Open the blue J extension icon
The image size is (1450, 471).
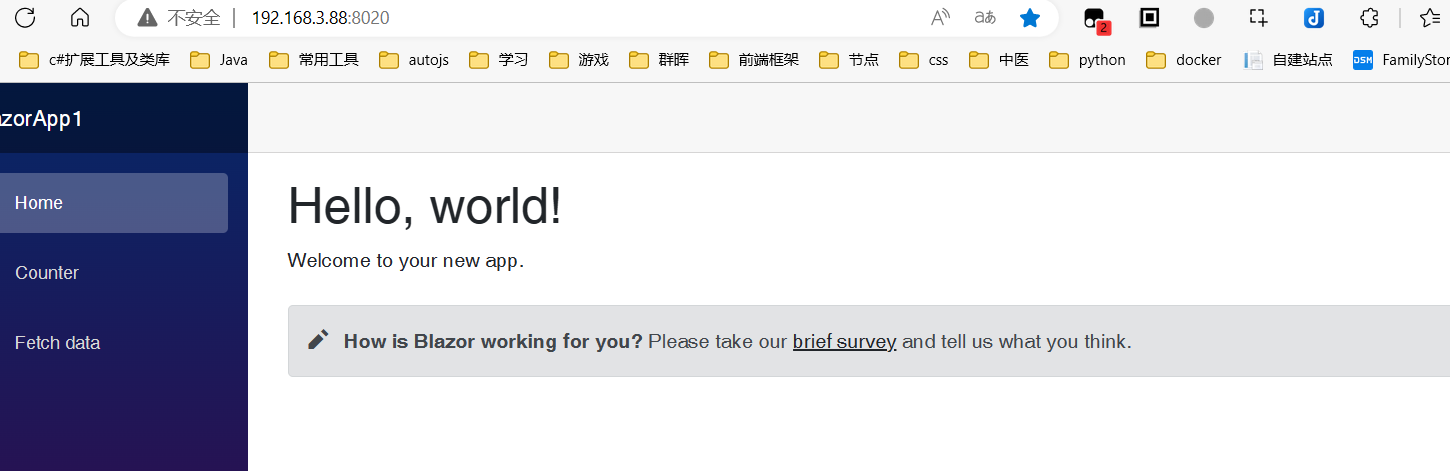click(1314, 17)
